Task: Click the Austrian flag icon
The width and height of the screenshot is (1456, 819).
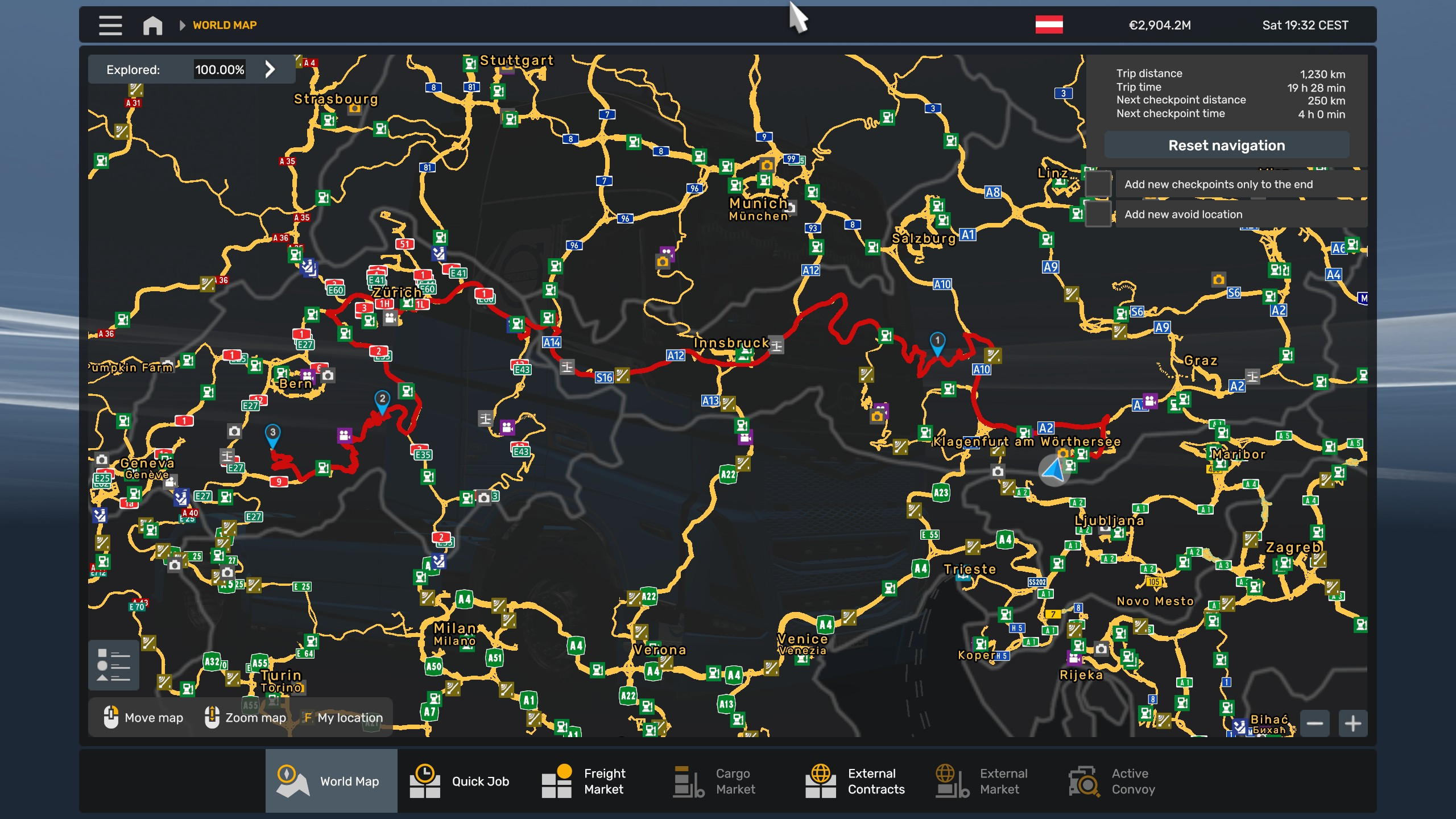Action: click(1049, 25)
